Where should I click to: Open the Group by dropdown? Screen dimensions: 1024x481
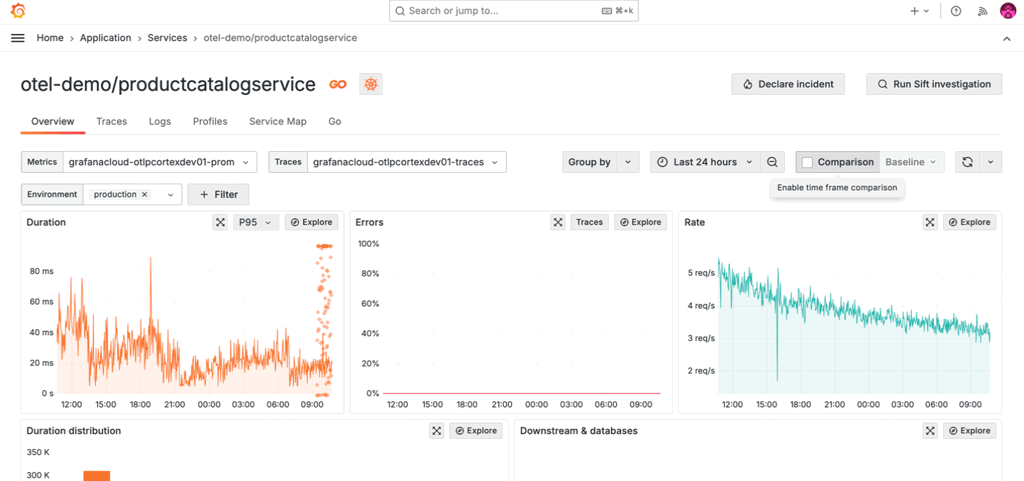click(x=601, y=162)
